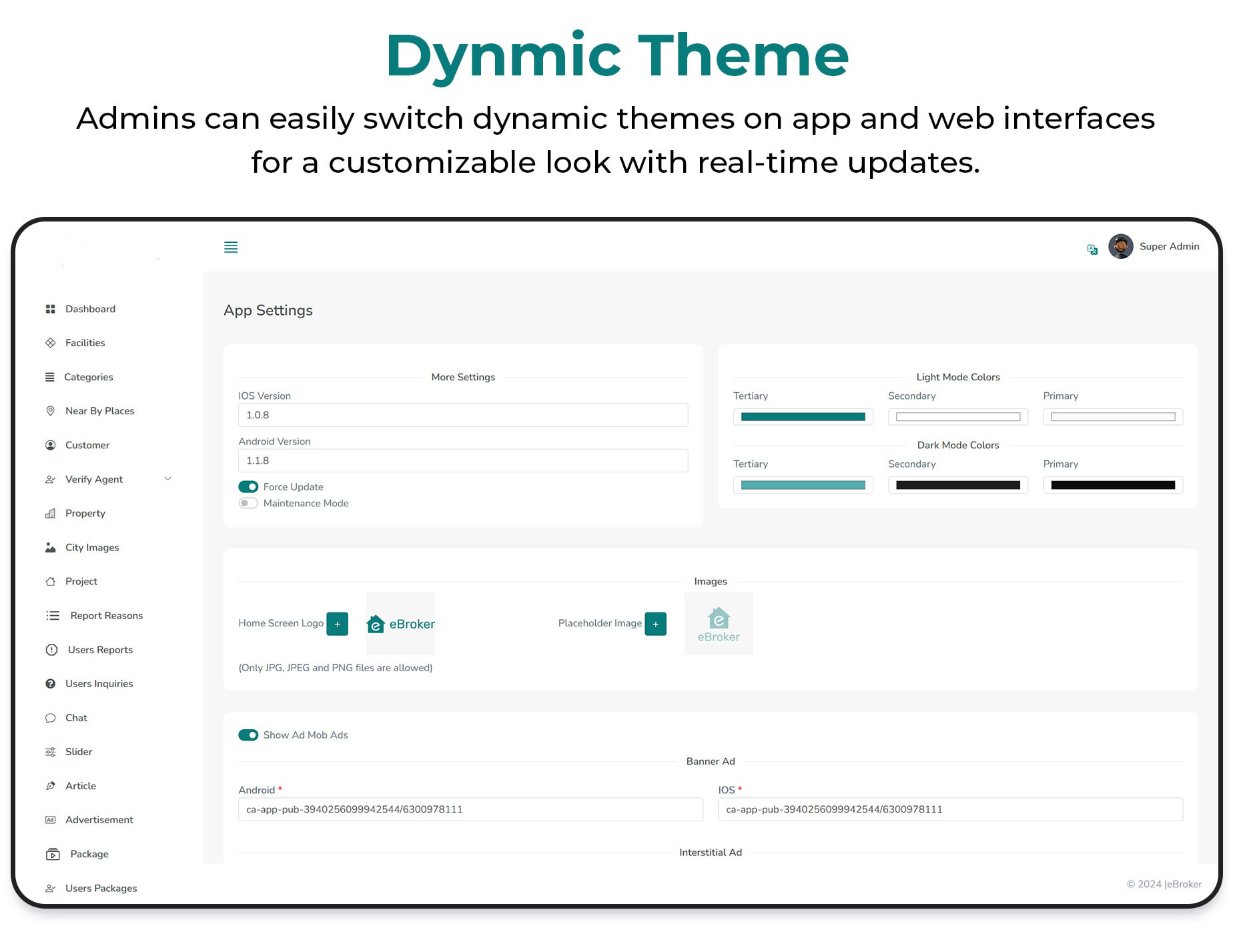Disable the Force Update toggle
Image resolution: width=1233 pixels, height=952 pixels.
(x=248, y=486)
